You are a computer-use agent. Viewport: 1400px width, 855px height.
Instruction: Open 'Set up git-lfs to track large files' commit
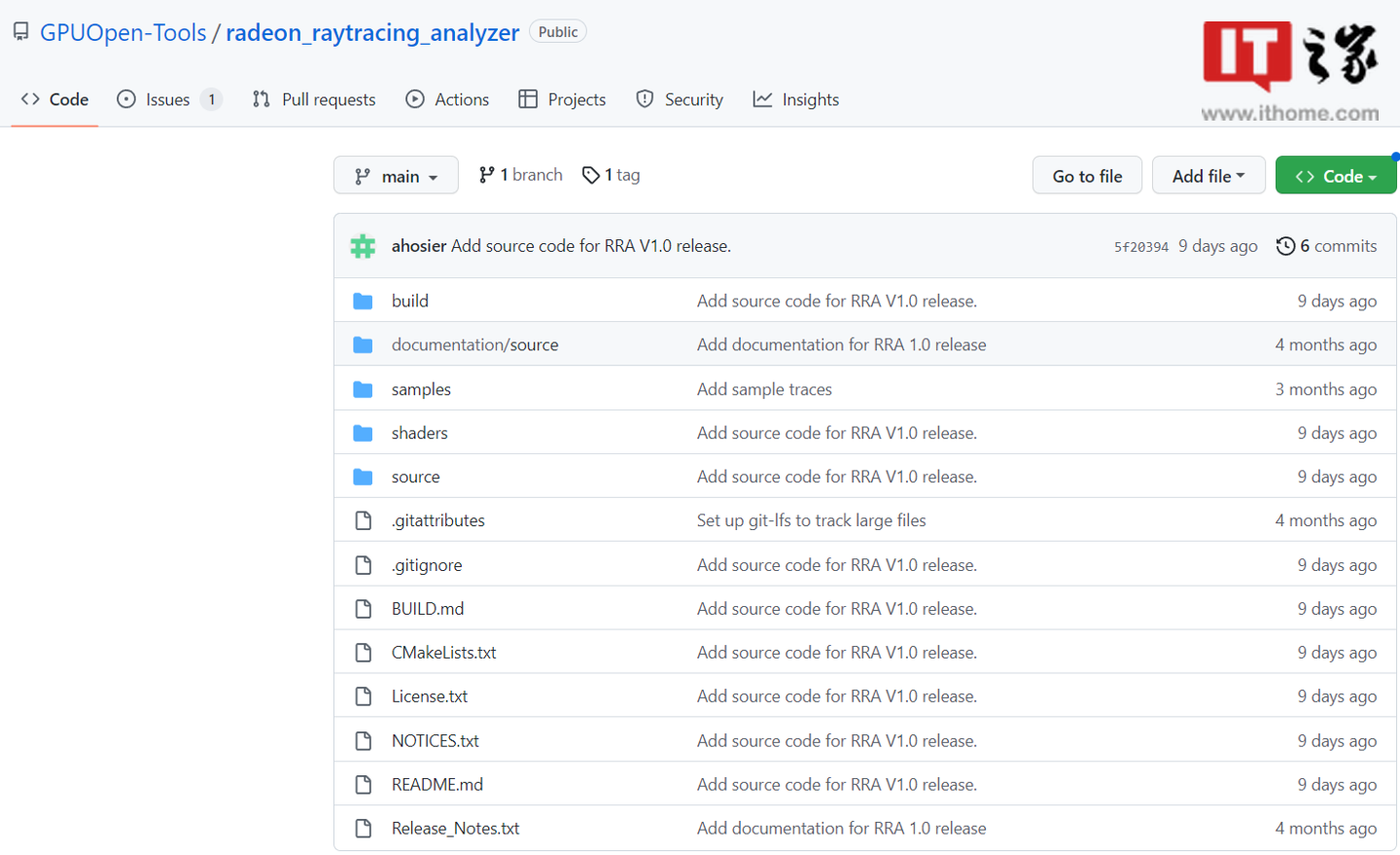[x=812, y=520]
